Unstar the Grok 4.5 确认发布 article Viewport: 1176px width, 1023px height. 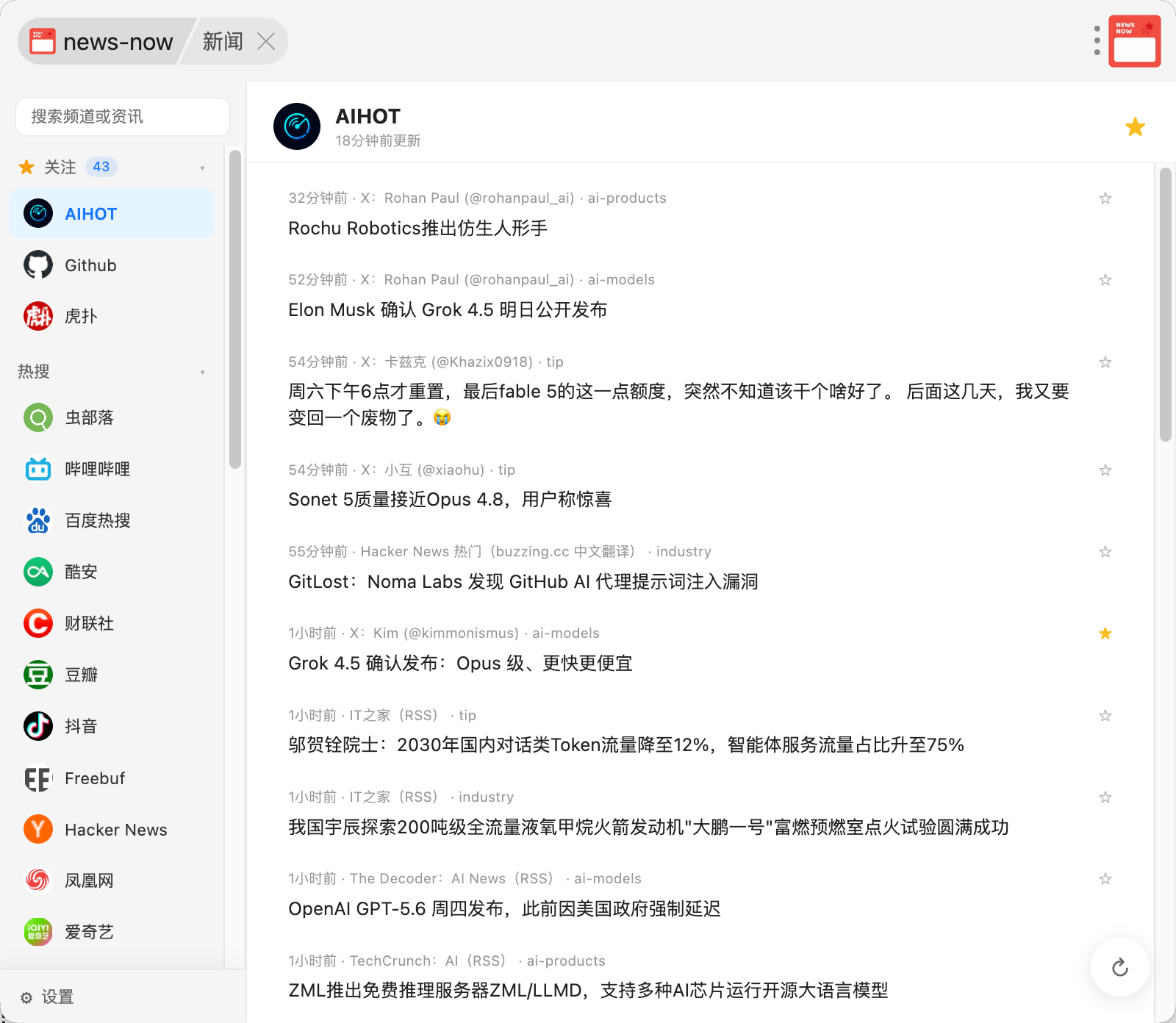pyautogui.click(x=1105, y=633)
